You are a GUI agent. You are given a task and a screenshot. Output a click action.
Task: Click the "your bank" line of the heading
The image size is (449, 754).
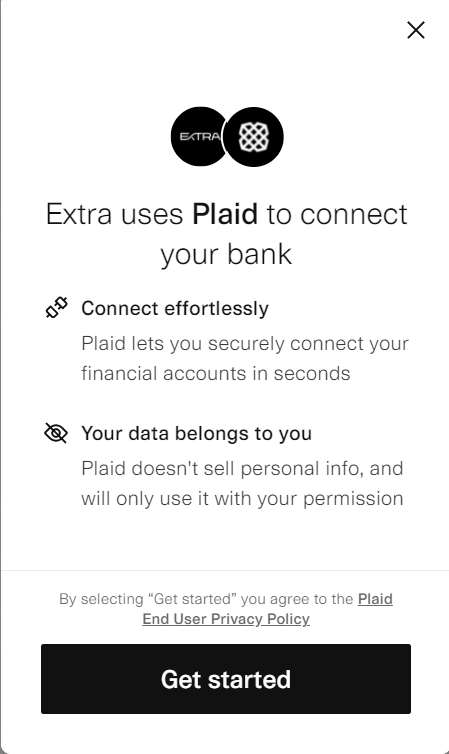pos(226,254)
